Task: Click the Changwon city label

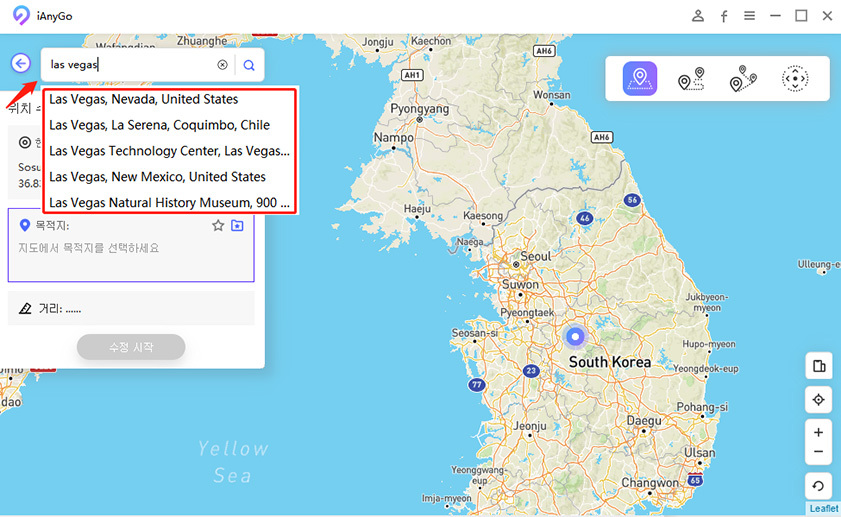Action: pyautogui.click(x=650, y=483)
